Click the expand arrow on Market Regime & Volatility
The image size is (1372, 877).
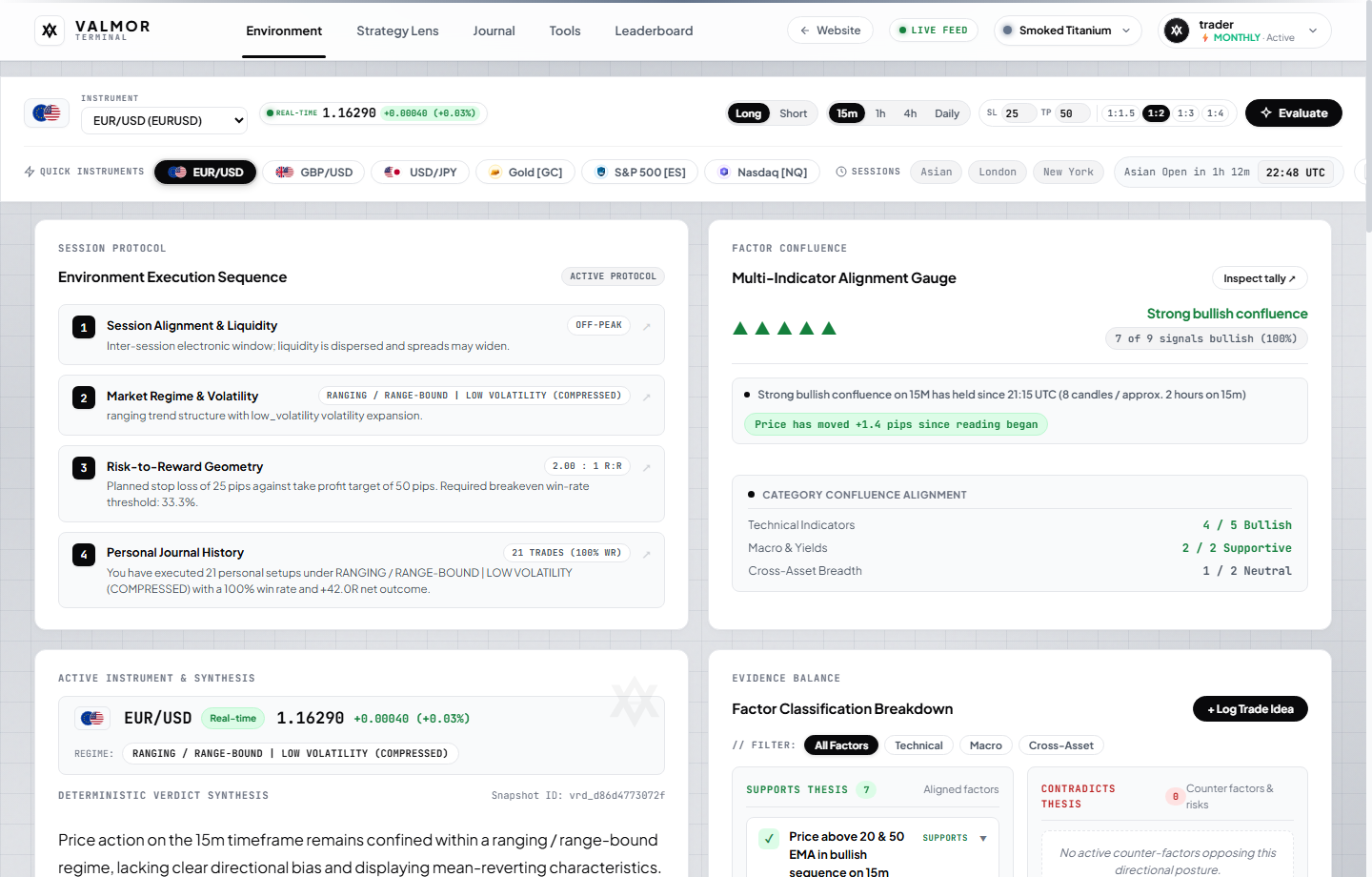(x=647, y=397)
